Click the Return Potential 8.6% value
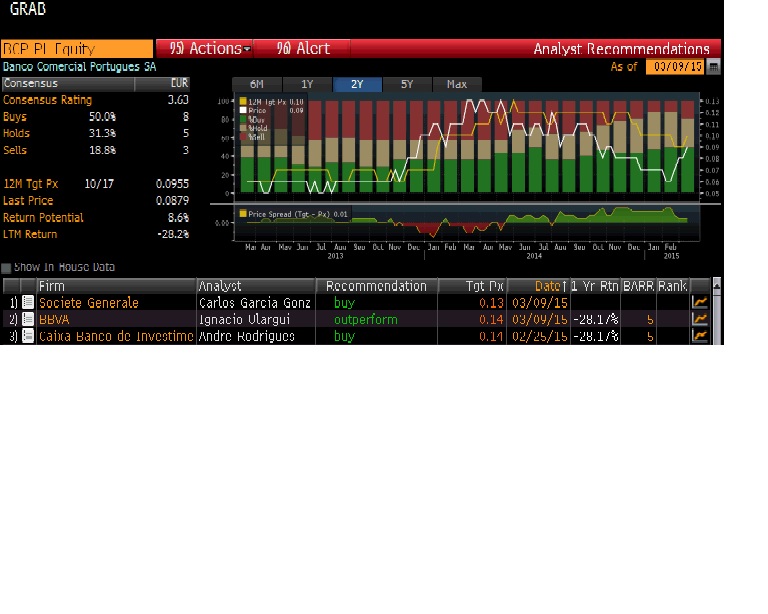Image resolution: width=768 pixels, height=614 pixels. [x=178, y=217]
